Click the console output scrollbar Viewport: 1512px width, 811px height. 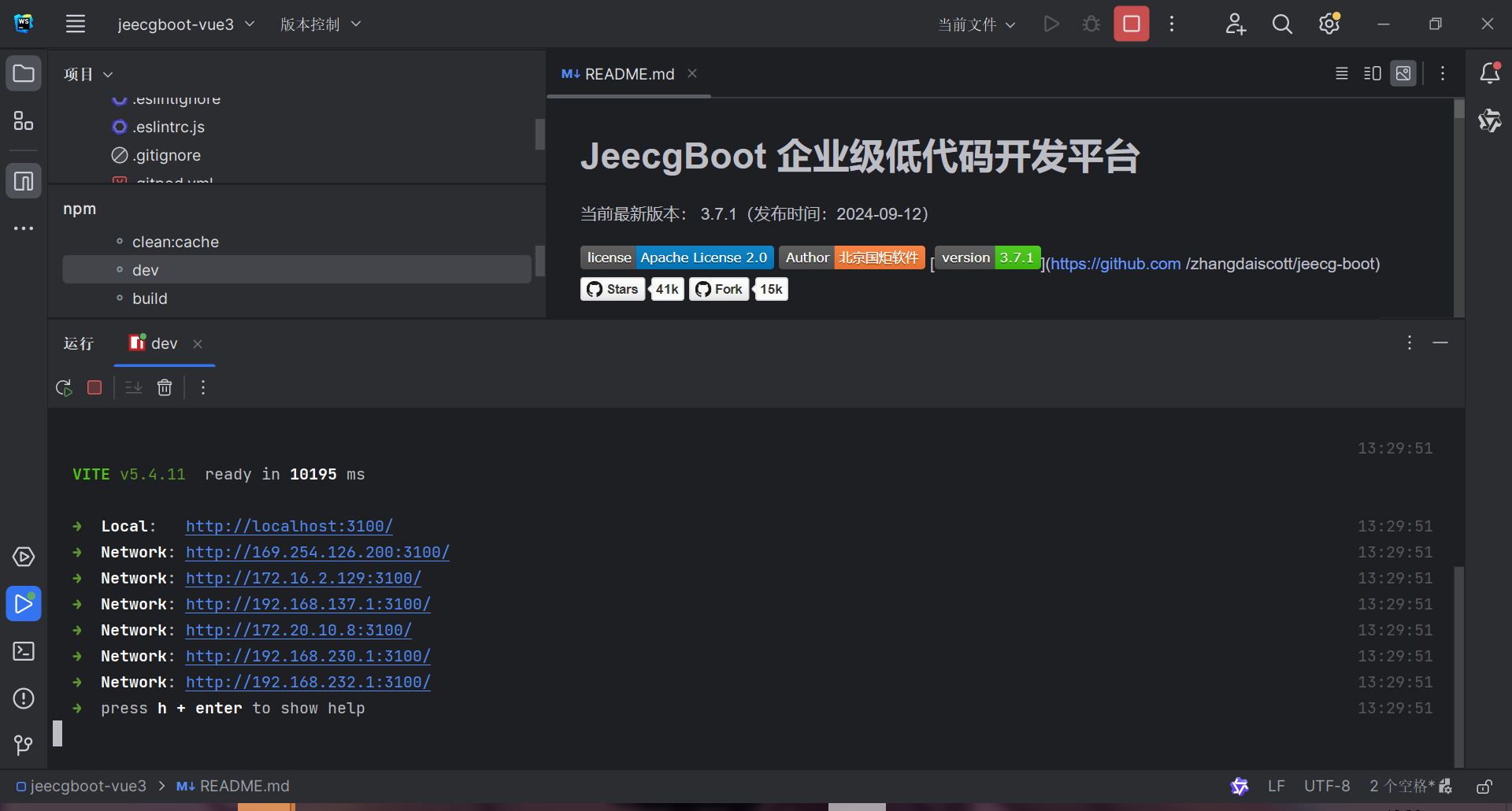tap(1458, 665)
